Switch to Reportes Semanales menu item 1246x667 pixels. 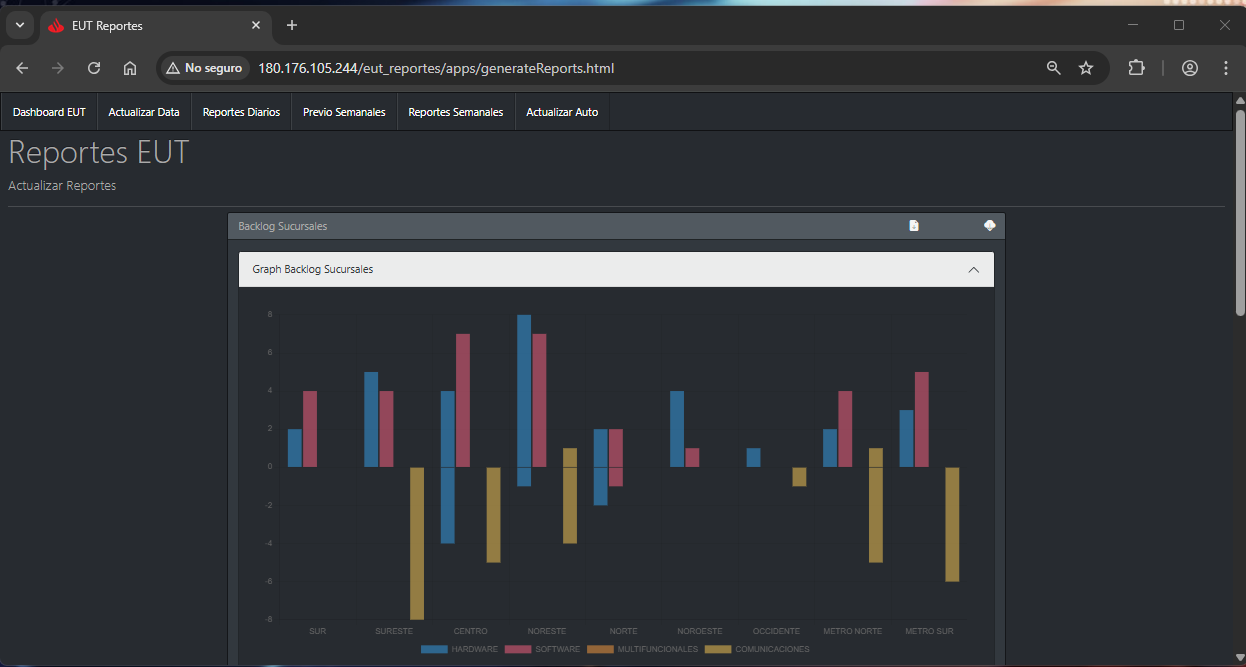[x=455, y=112]
